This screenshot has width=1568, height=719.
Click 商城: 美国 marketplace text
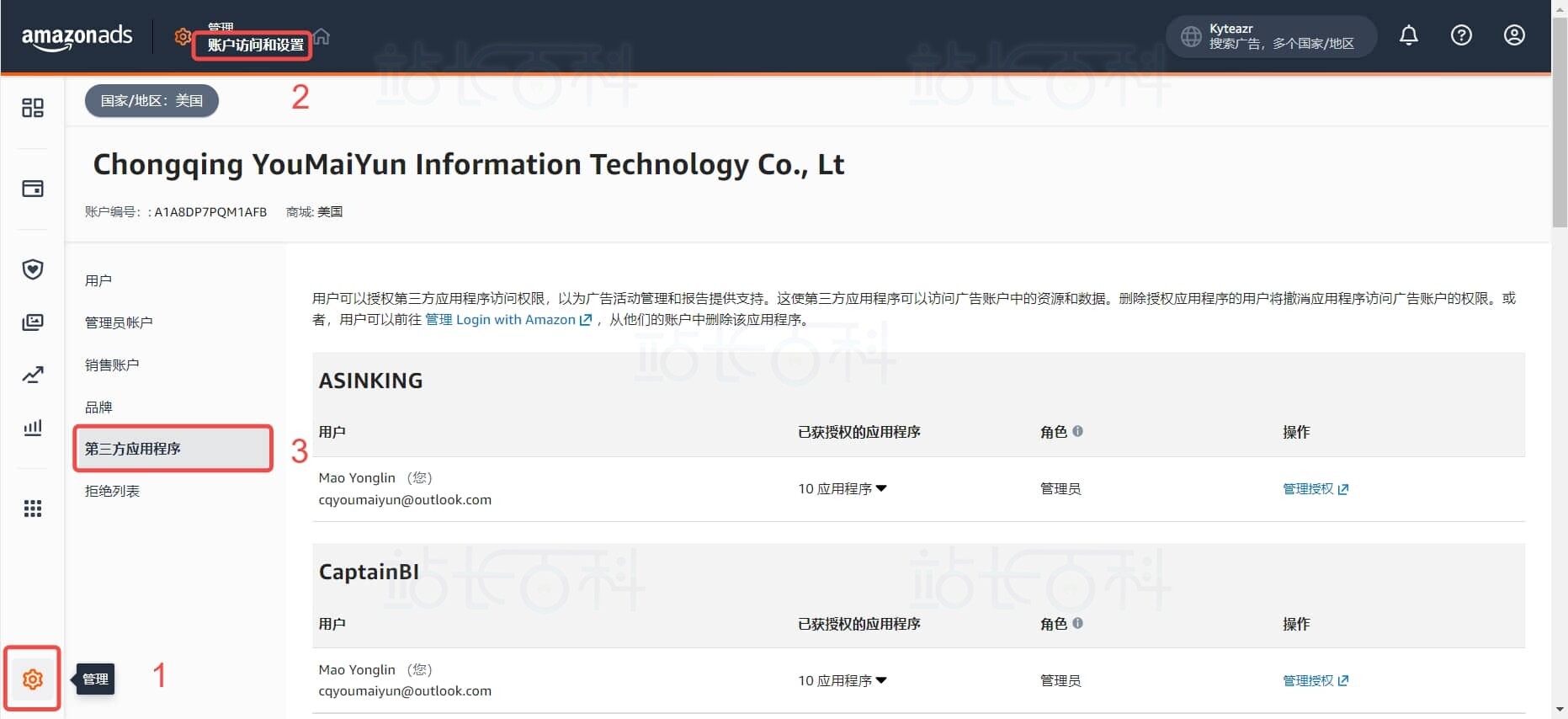pos(314,212)
